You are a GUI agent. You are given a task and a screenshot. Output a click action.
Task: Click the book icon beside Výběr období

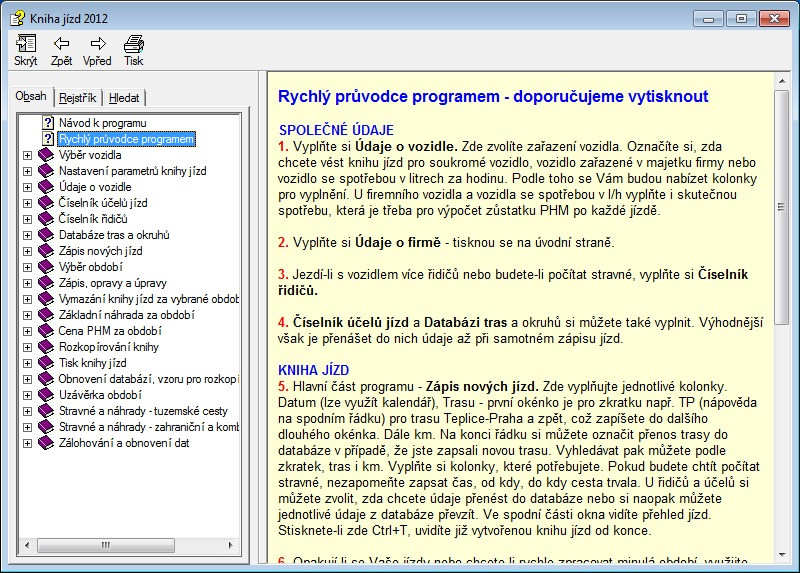46,267
